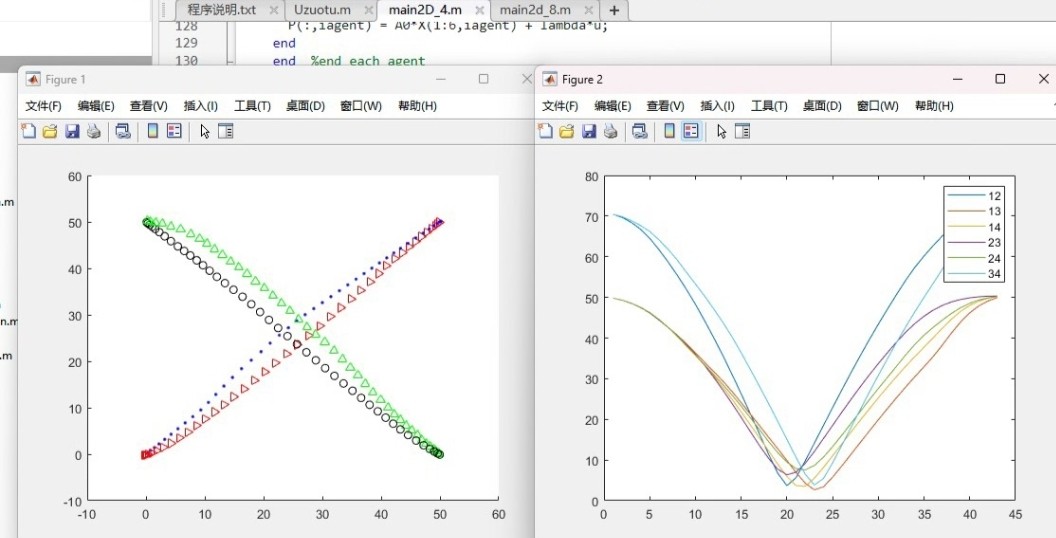Add new editor tab with plus button
The image size is (1056, 538).
click(x=614, y=10)
